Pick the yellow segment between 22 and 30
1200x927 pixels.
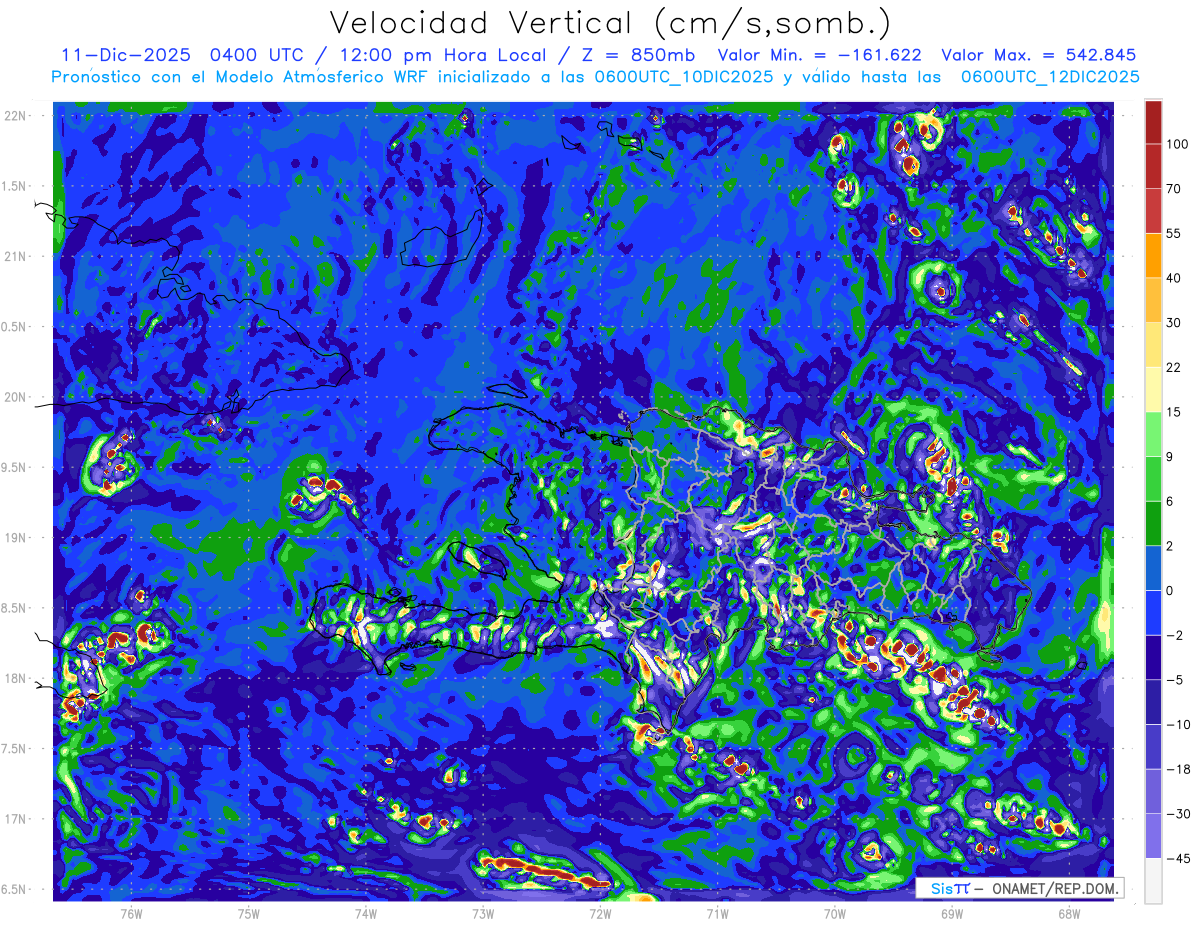1153,345
